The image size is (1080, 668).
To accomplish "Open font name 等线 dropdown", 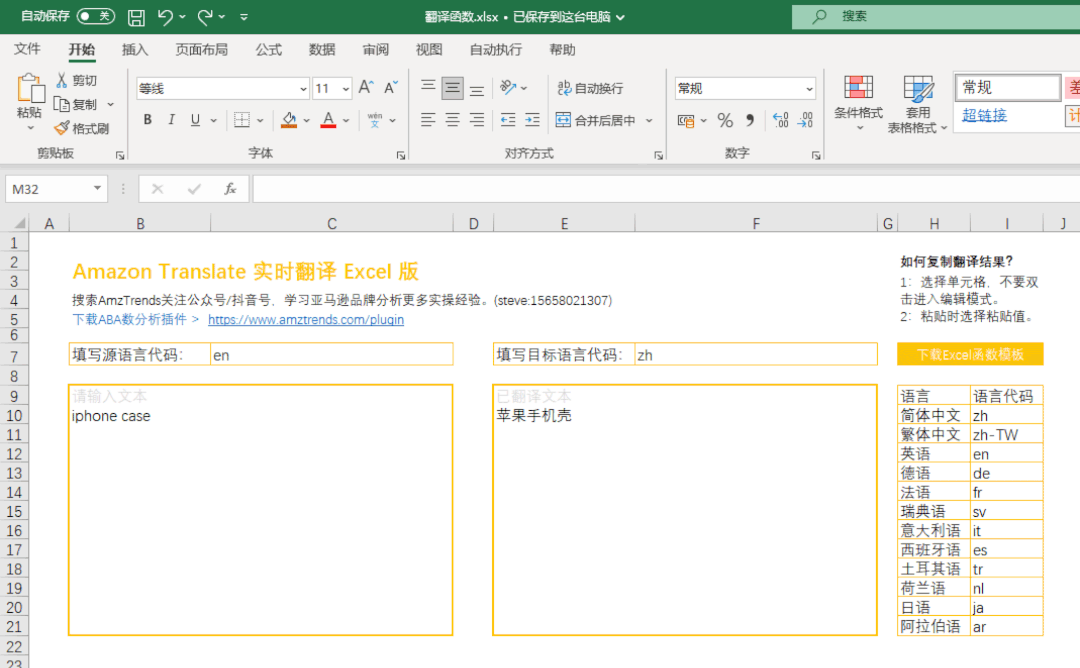I will tap(303, 89).
